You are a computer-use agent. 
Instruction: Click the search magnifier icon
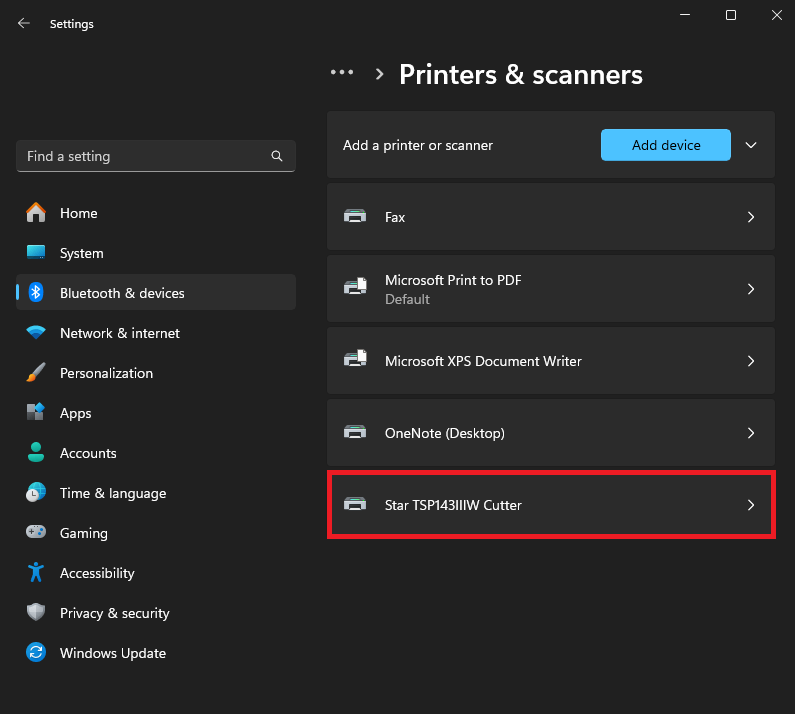[277, 156]
